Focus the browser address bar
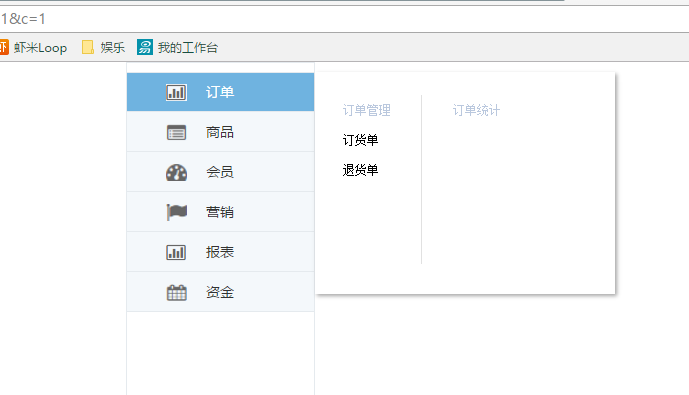The image size is (689, 395). pos(344,19)
